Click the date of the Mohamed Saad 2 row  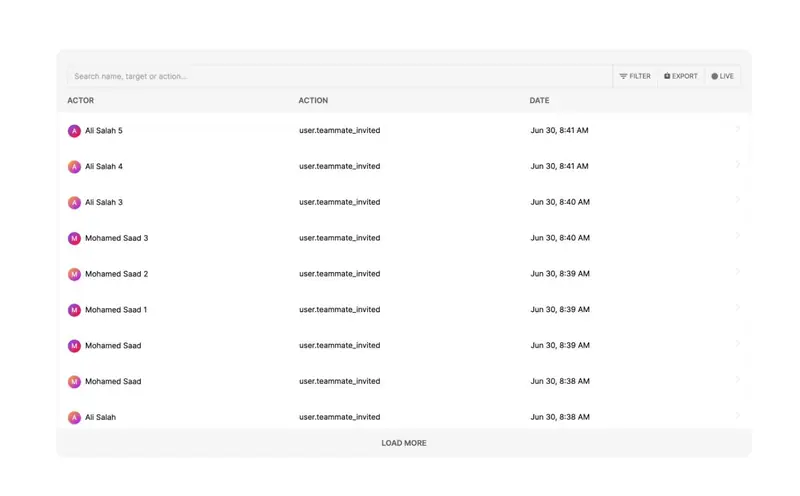[x=560, y=274]
